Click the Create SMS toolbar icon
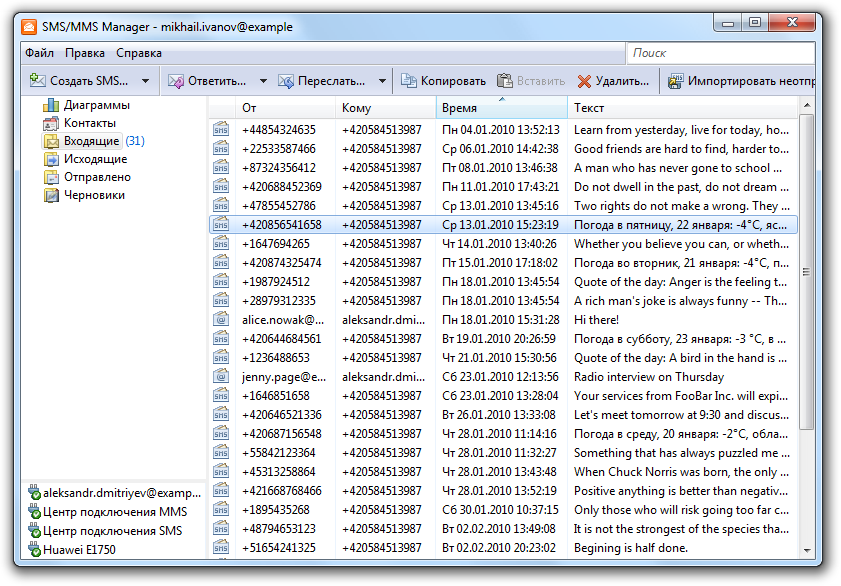841x586 pixels. pyautogui.click(x=37, y=81)
